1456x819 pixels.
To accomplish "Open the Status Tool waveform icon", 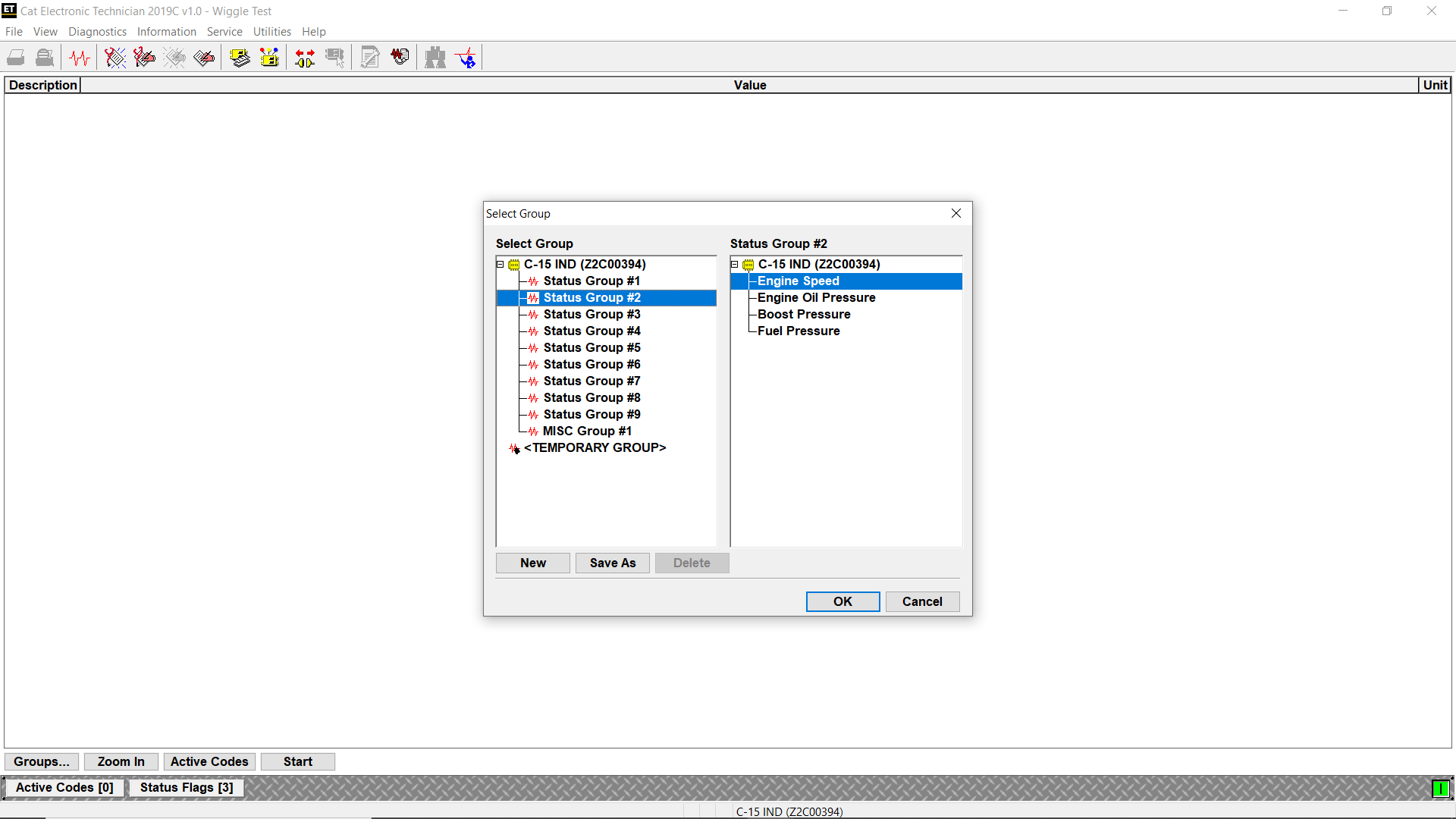I will pos(80,58).
